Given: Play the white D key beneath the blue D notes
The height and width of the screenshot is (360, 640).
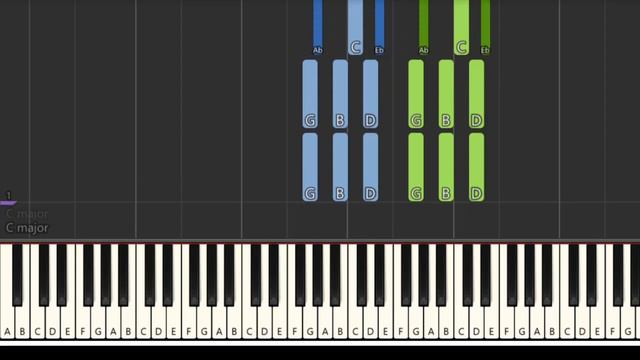Looking at the screenshot, I should coord(370,322).
